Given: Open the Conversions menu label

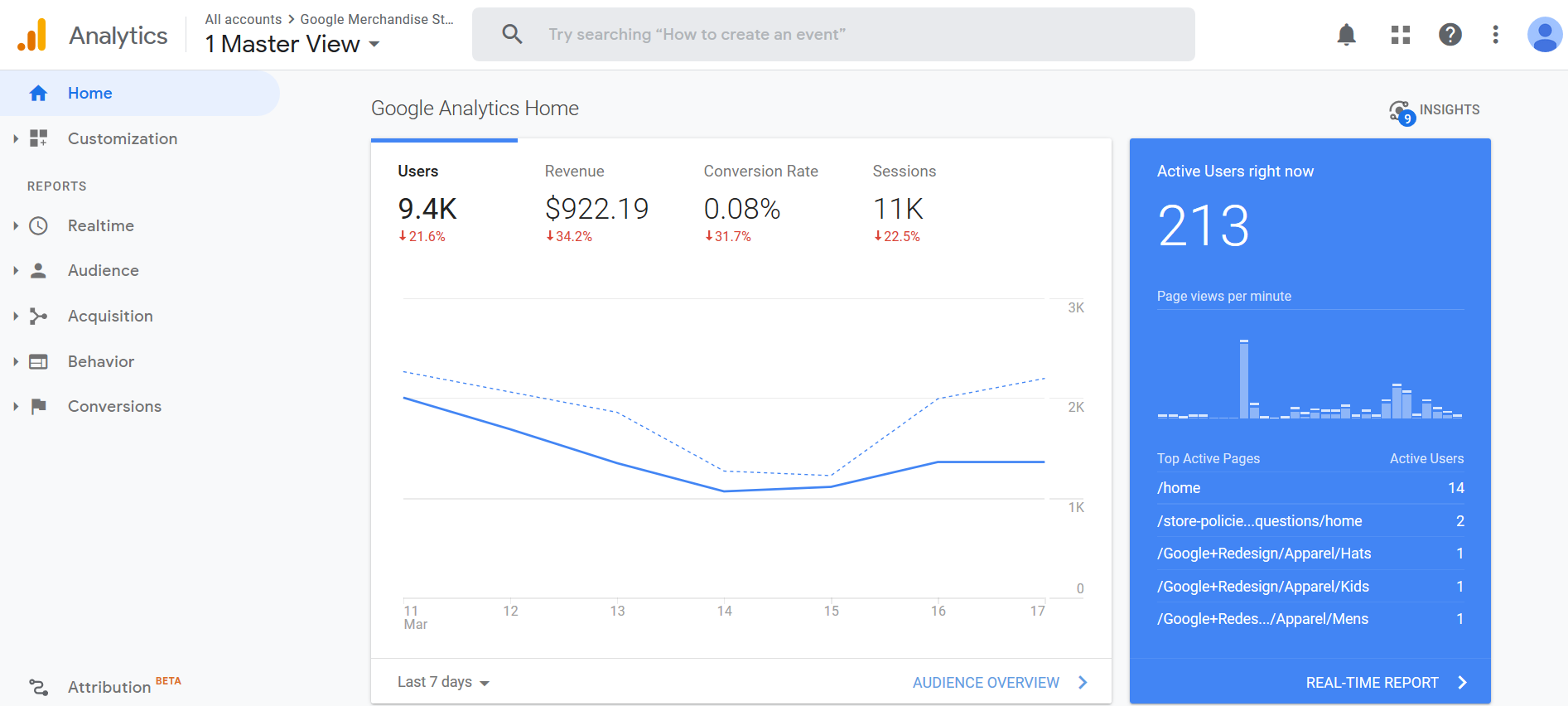Looking at the screenshot, I should coord(114,406).
